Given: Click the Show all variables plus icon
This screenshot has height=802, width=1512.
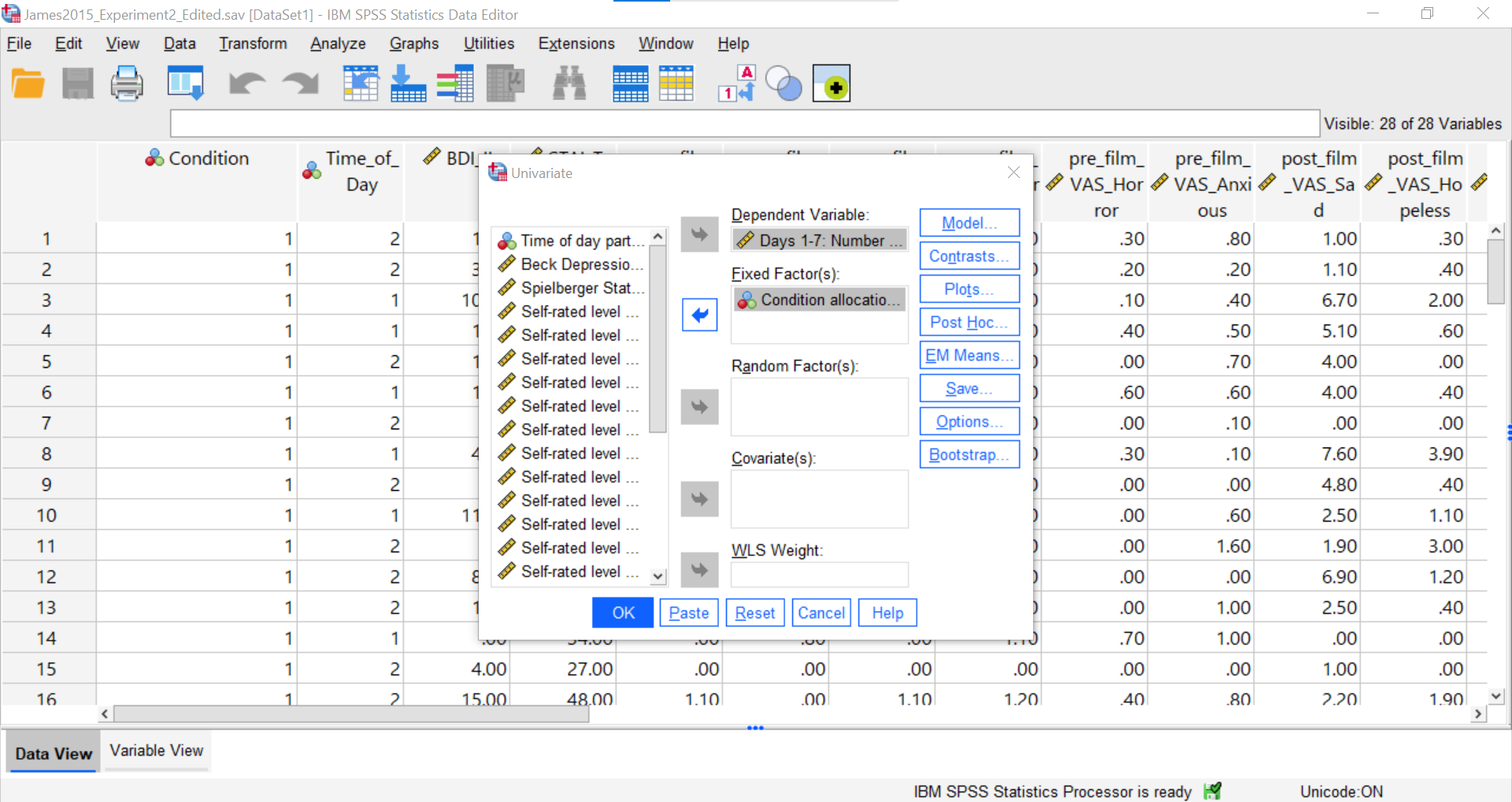Looking at the screenshot, I should pos(832,84).
